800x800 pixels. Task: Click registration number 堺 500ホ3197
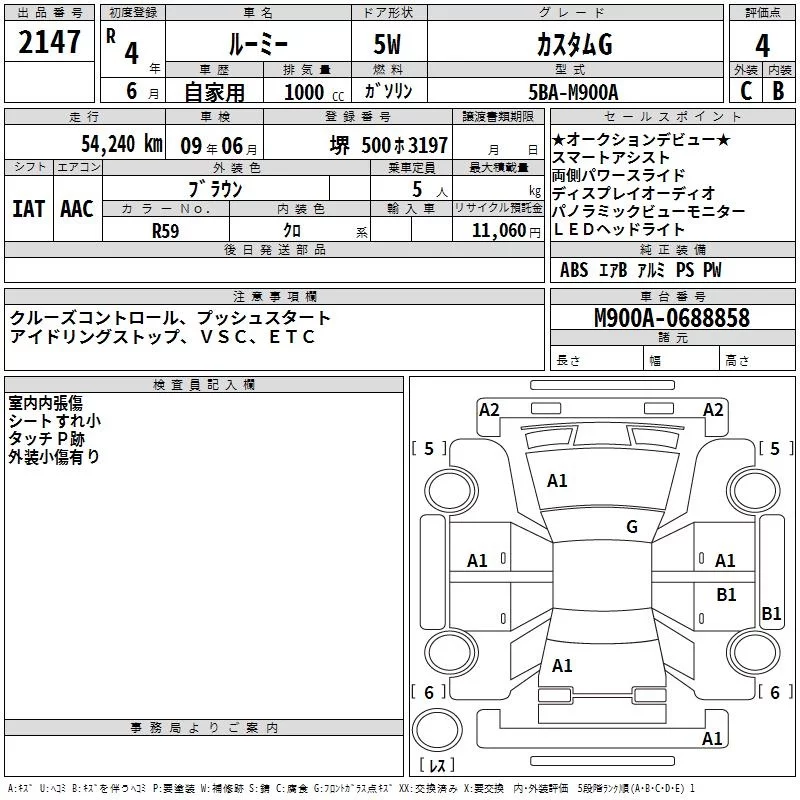point(389,145)
